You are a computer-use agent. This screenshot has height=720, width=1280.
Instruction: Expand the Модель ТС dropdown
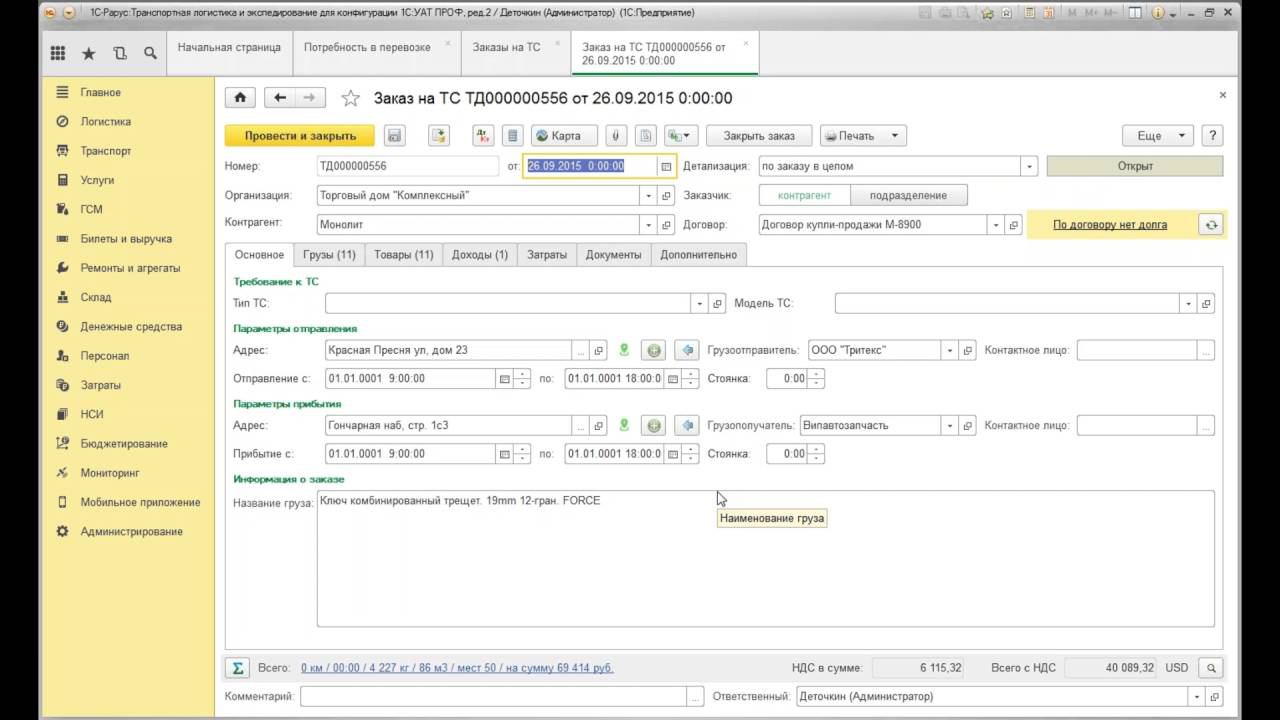tap(1188, 303)
